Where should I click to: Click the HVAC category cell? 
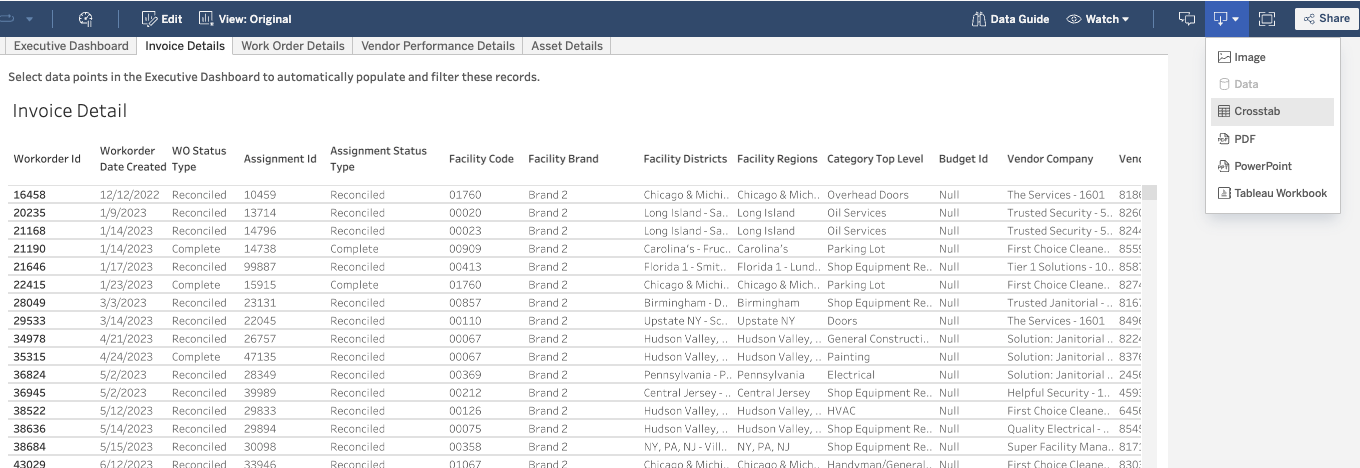click(x=842, y=411)
